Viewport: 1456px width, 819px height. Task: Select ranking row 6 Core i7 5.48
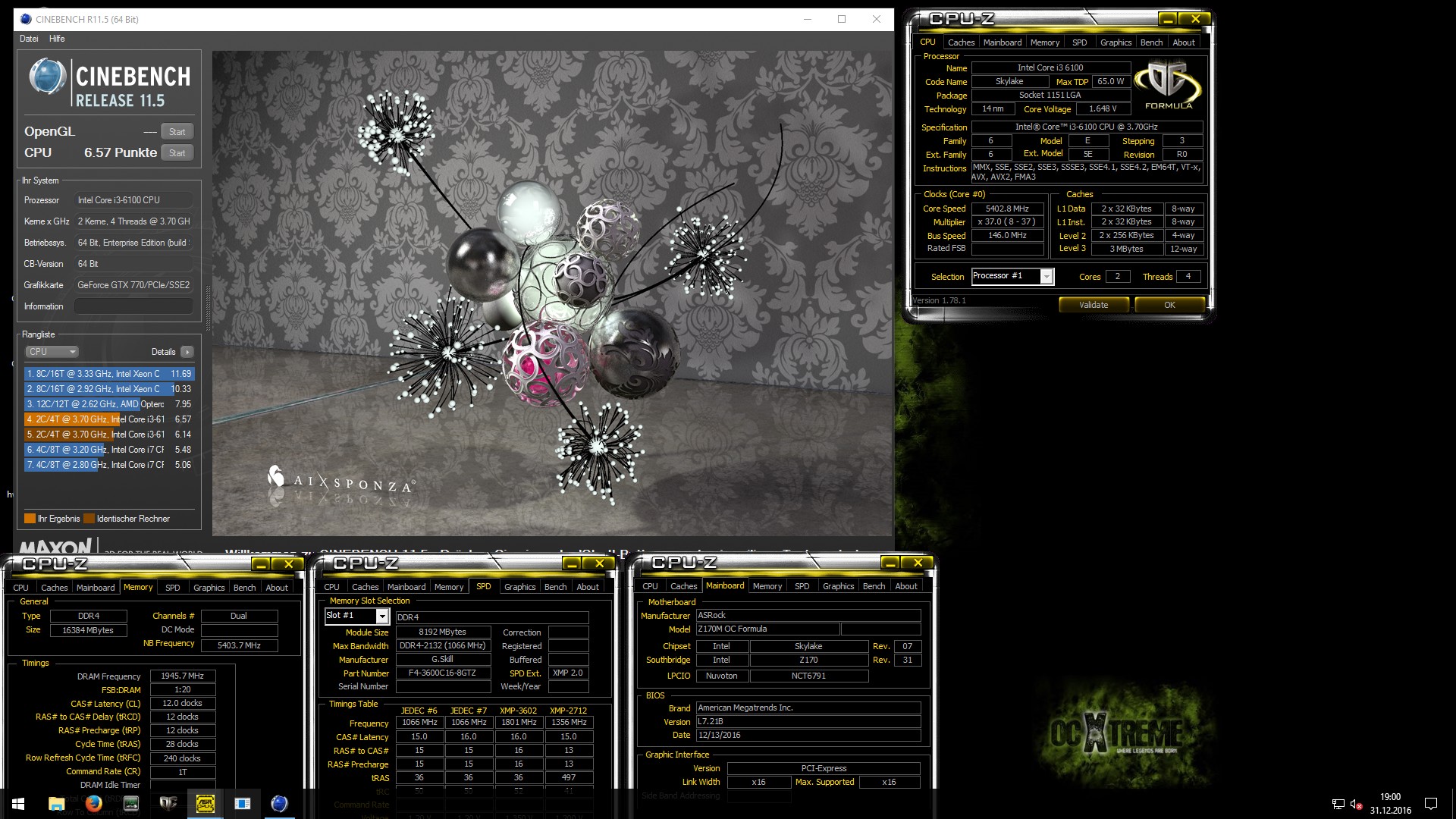[109, 450]
